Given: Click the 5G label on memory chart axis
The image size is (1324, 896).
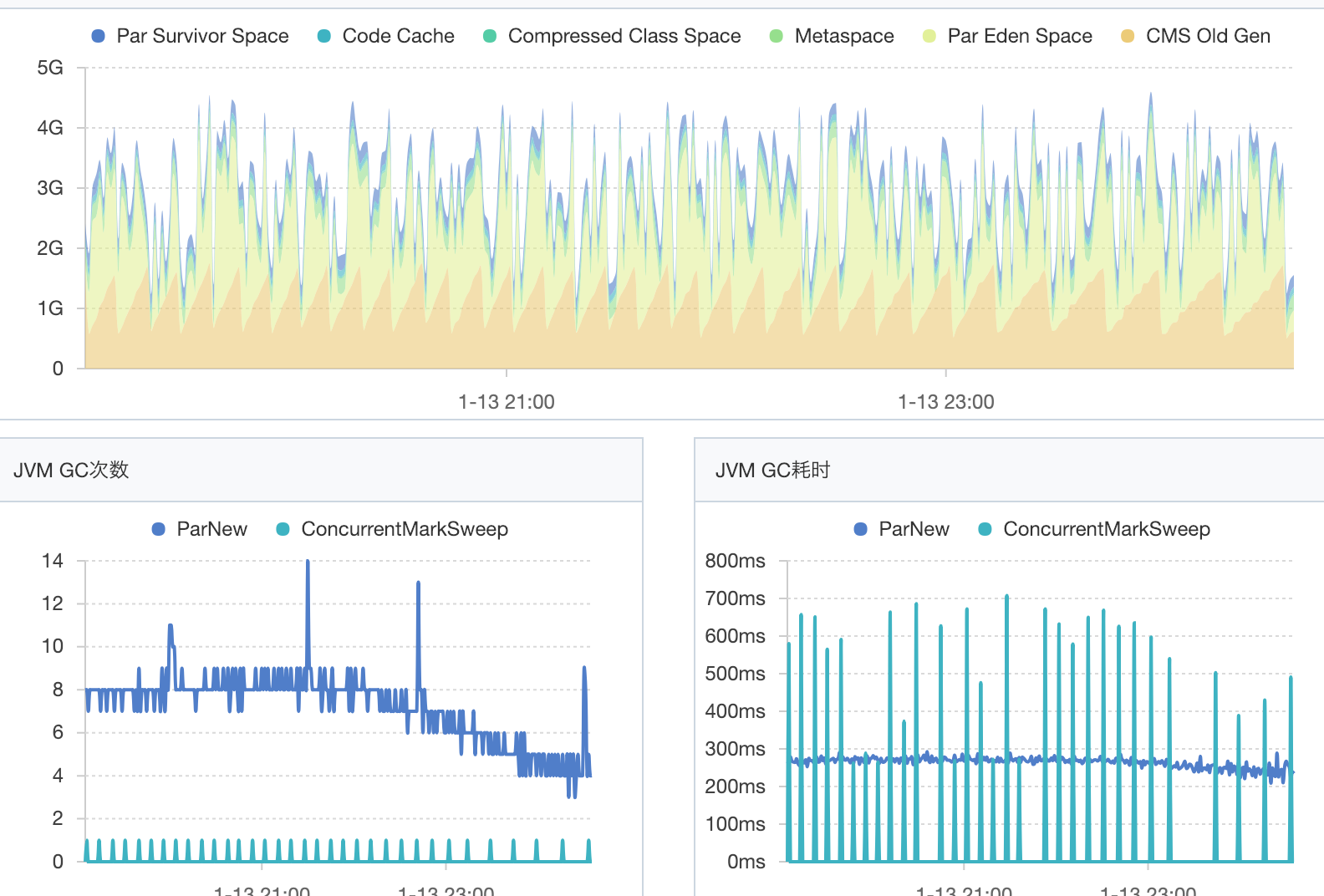Looking at the screenshot, I should click(x=50, y=68).
